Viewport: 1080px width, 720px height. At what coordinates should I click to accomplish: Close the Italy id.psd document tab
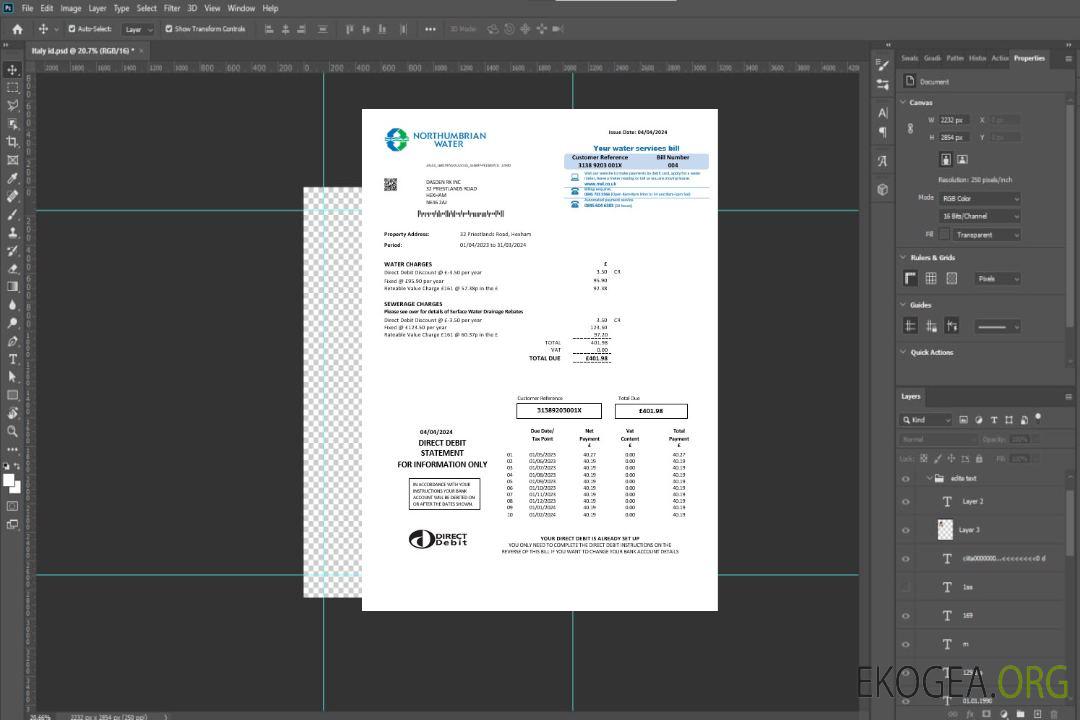(x=141, y=50)
